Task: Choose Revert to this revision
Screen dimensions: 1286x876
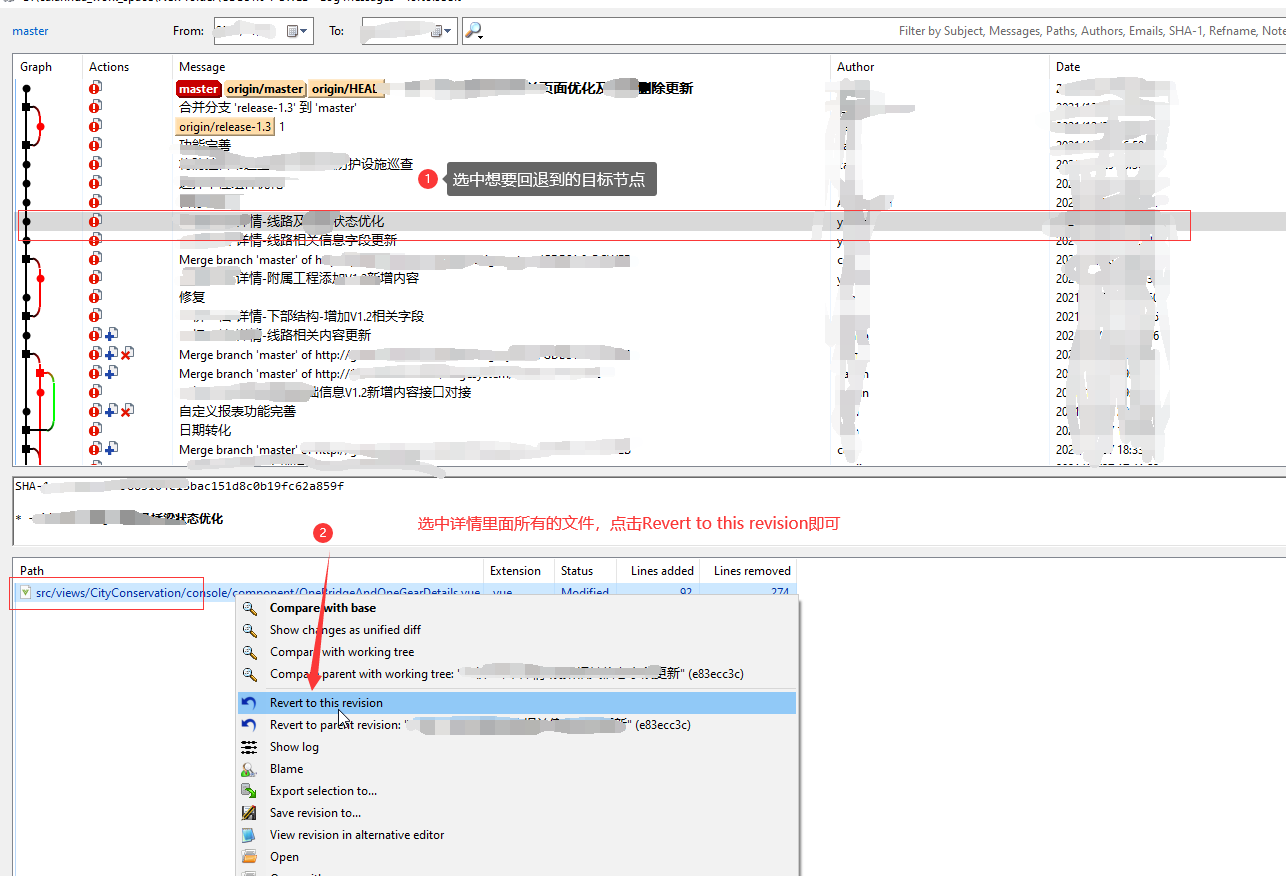Action: tap(517, 703)
